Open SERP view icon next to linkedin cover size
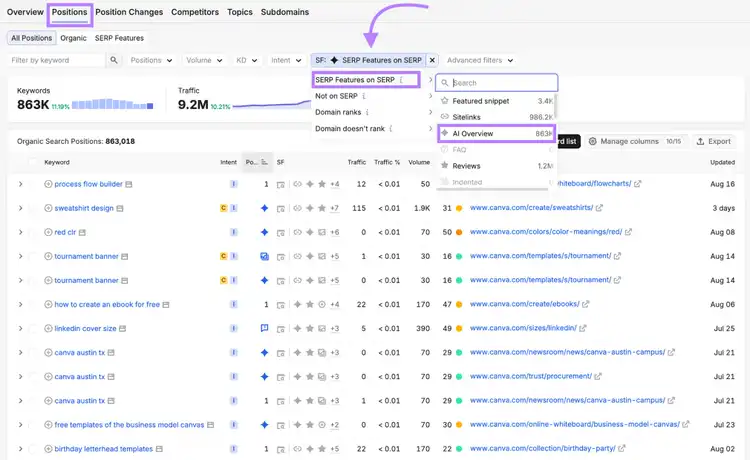This screenshot has width=750, height=460. (122, 329)
